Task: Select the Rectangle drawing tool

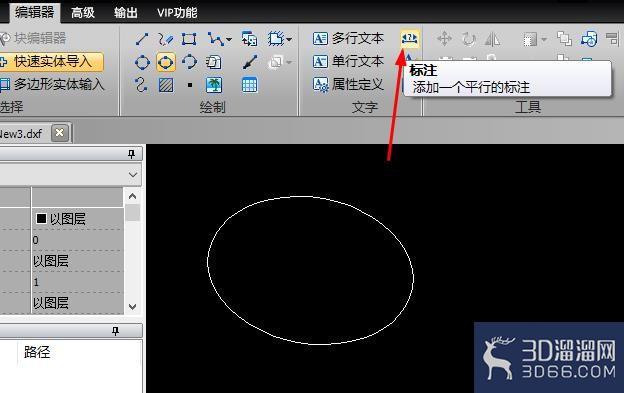Action: 189,39
